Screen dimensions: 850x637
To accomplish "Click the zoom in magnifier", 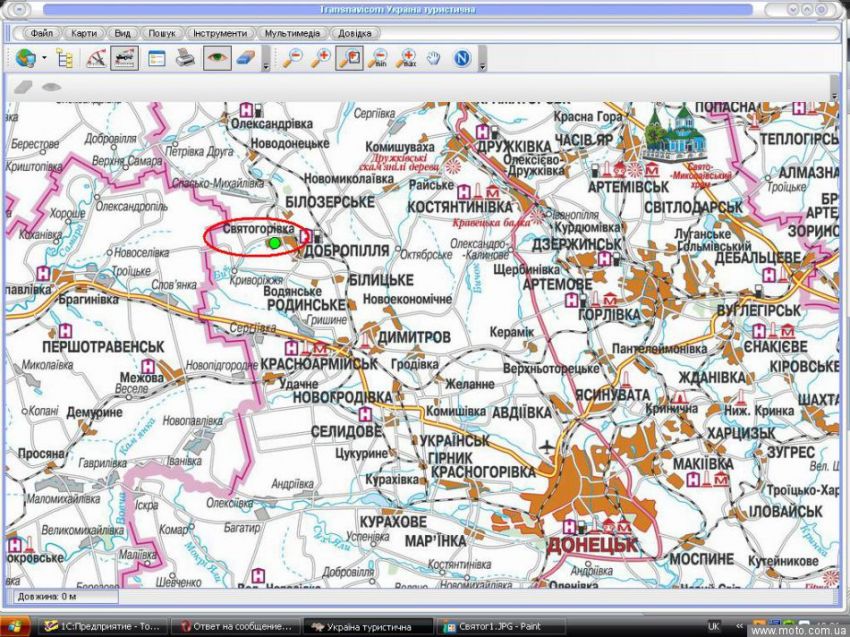I will click(321, 58).
